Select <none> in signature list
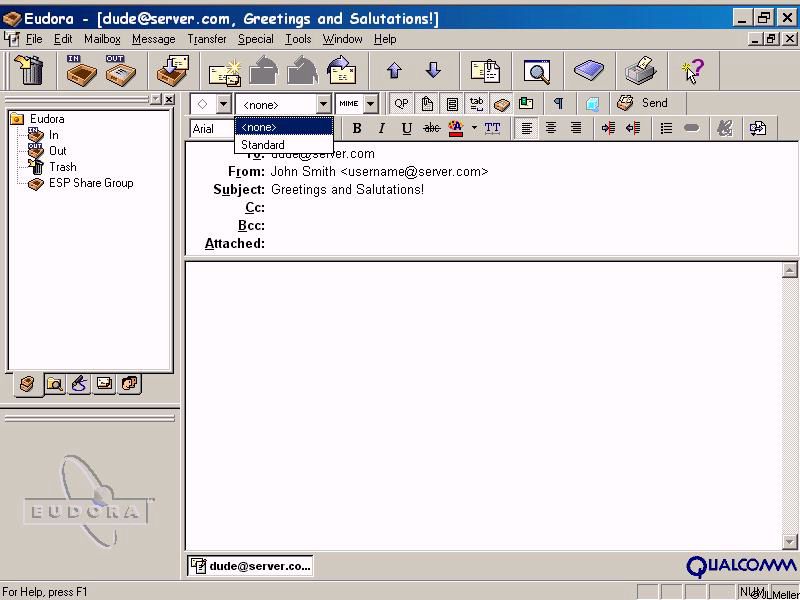The width and height of the screenshot is (800, 600). (x=284, y=127)
